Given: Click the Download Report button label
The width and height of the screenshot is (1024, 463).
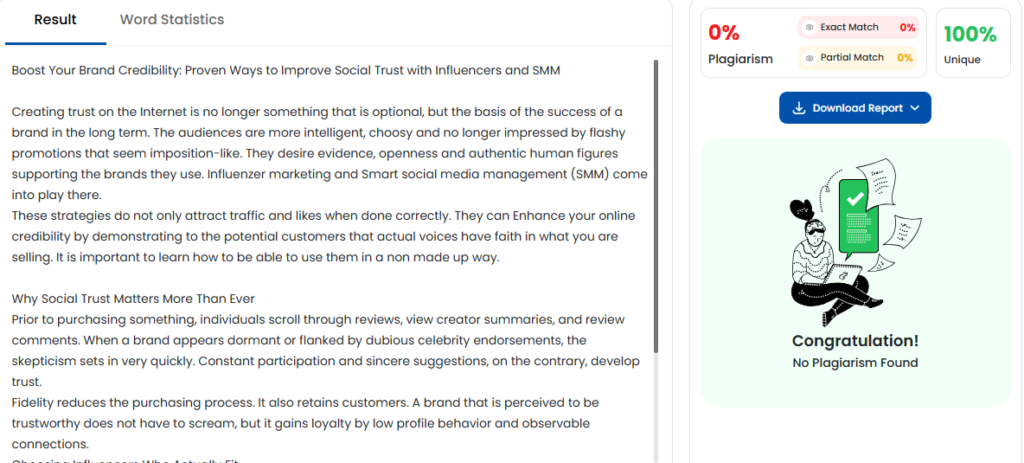Looking at the screenshot, I should [x=857, y=108].
